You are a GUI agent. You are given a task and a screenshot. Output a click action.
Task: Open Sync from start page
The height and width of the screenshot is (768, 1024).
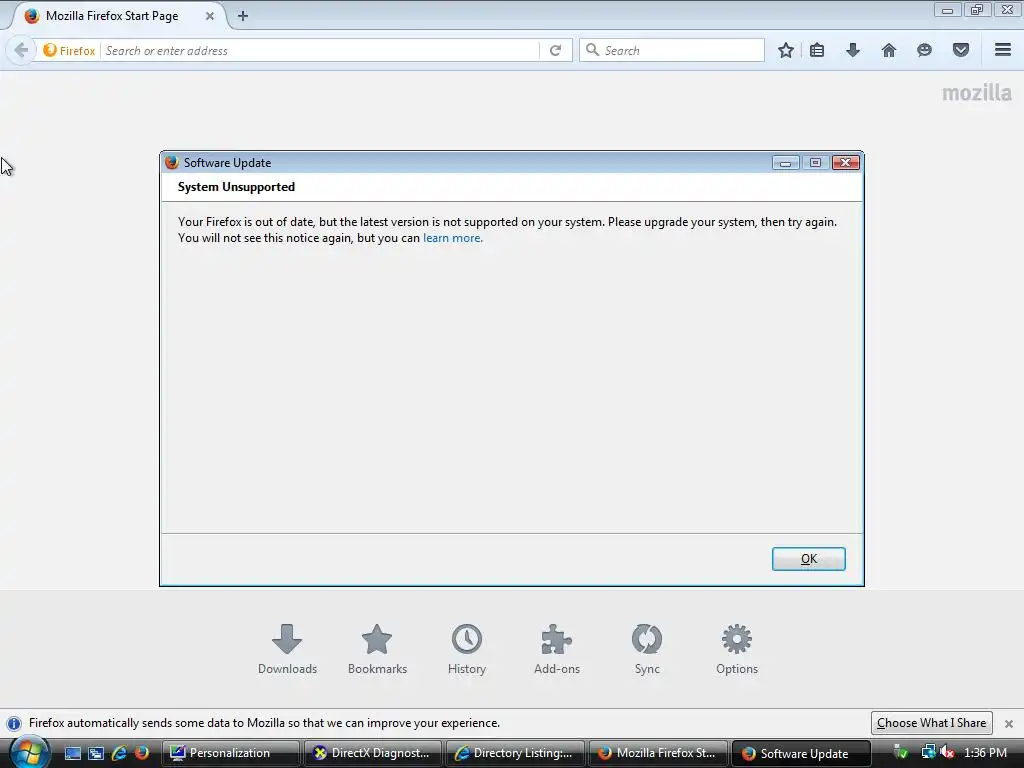pos(647,649)
